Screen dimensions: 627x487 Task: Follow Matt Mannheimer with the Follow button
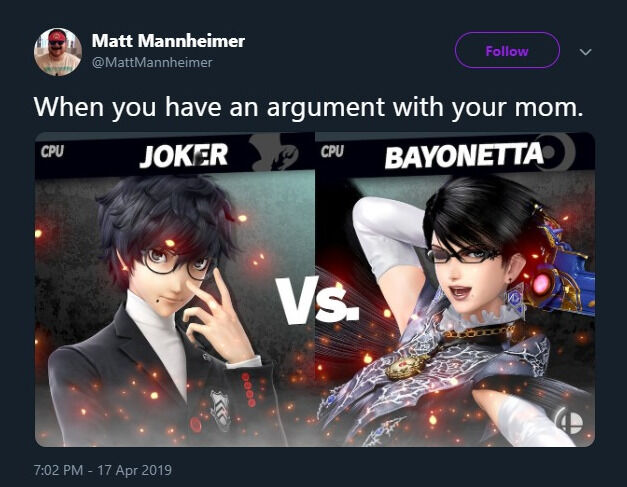(507, 50)
